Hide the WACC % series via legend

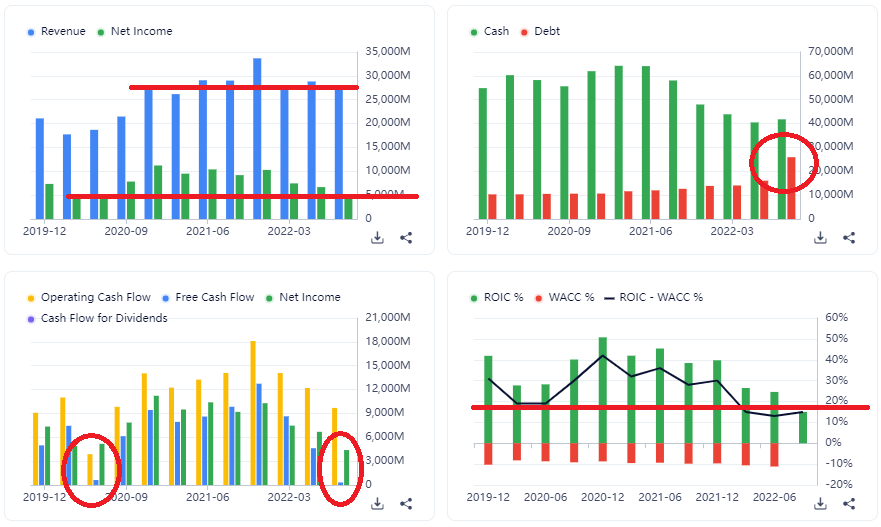(566, 297)
